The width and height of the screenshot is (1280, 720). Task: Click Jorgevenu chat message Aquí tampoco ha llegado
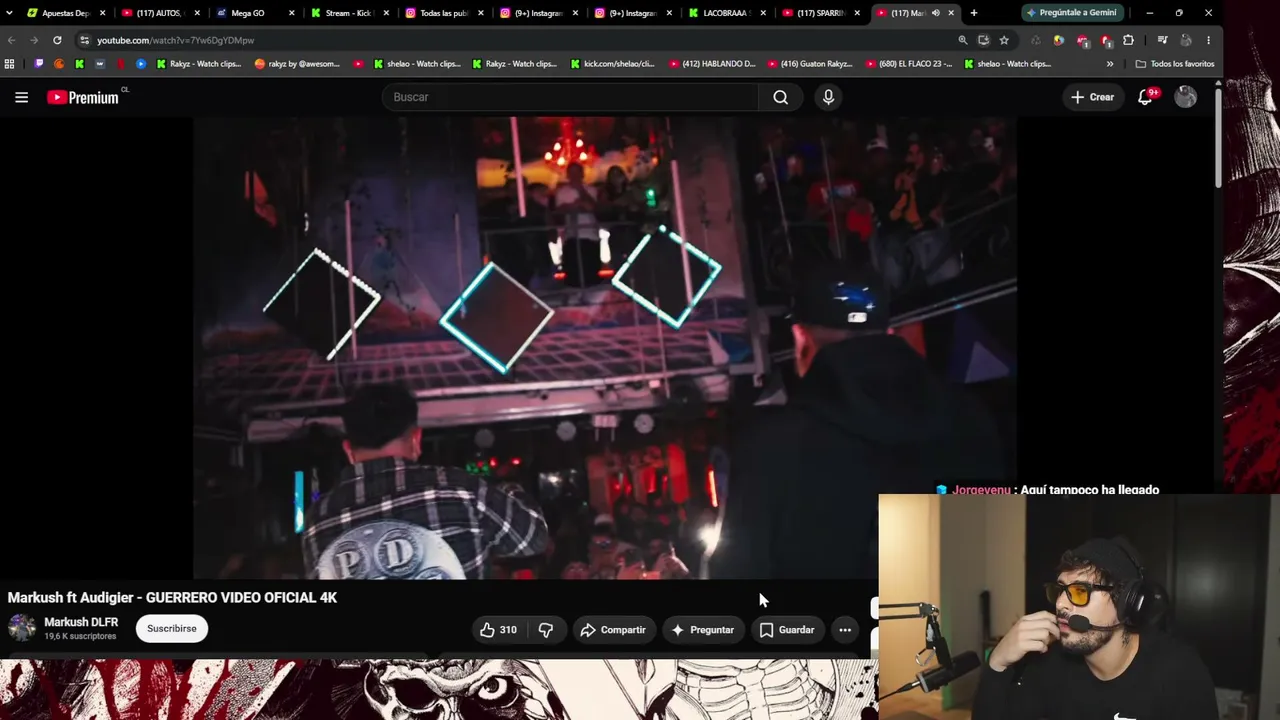point(1049,490)
